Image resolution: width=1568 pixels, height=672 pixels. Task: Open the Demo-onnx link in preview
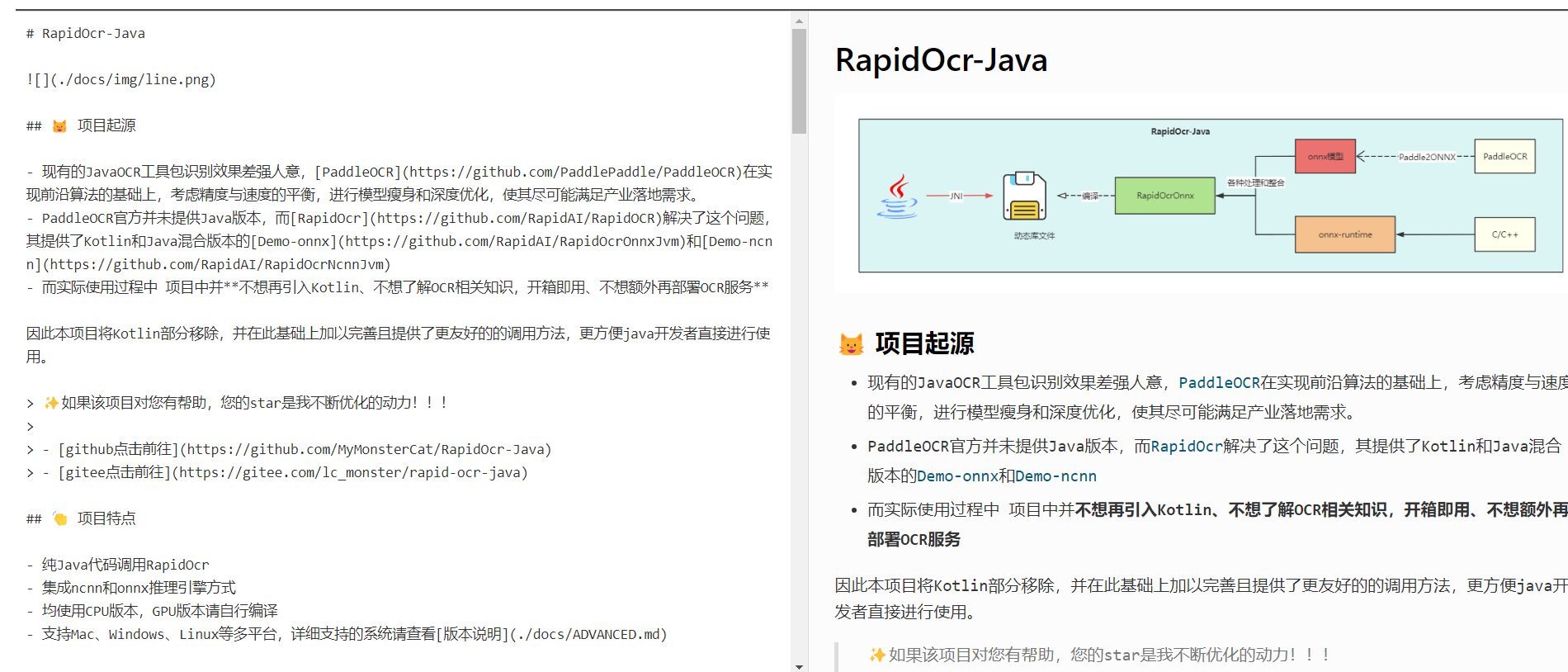click(957, 476)
